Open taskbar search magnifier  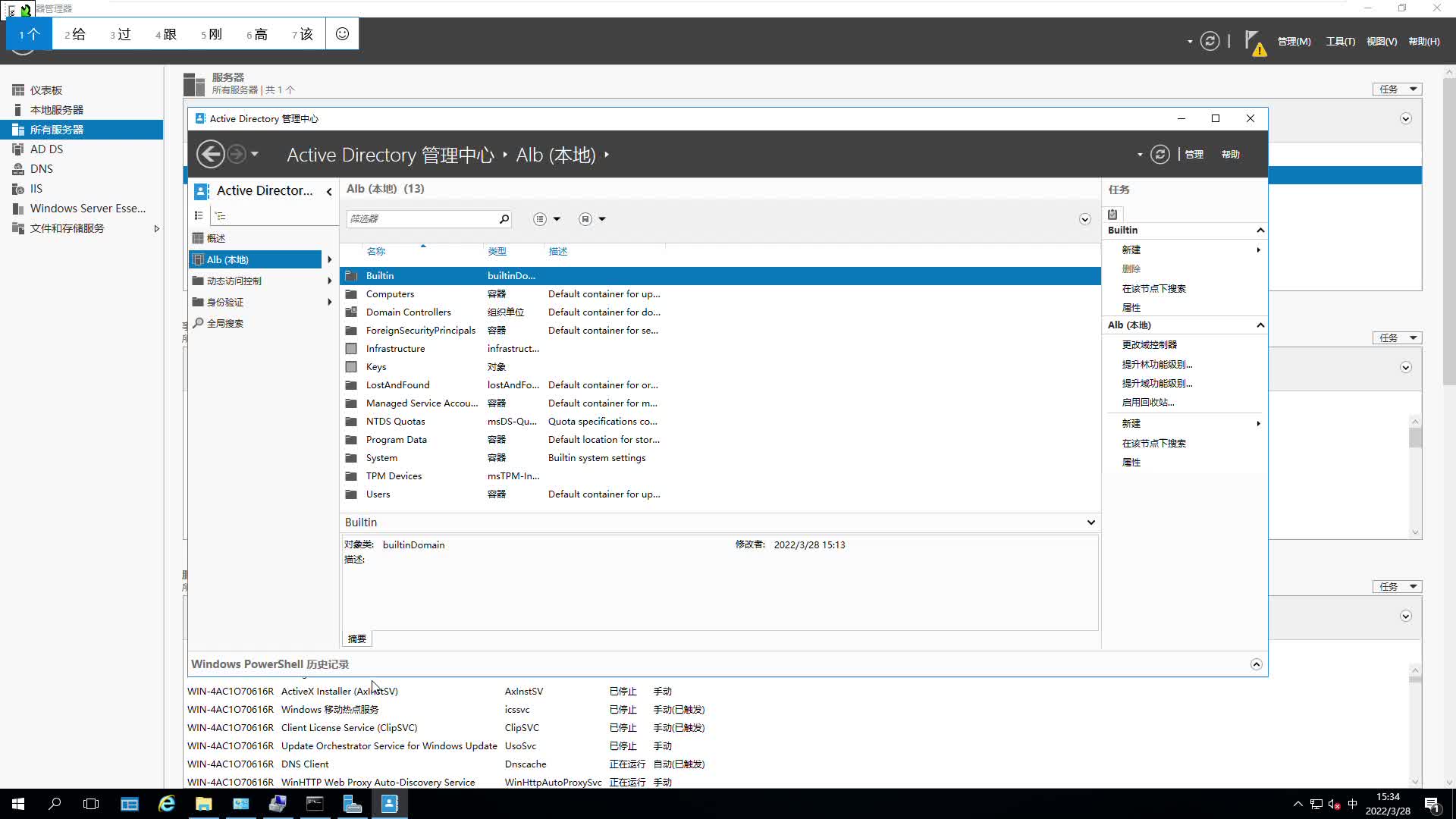(55, 804)
